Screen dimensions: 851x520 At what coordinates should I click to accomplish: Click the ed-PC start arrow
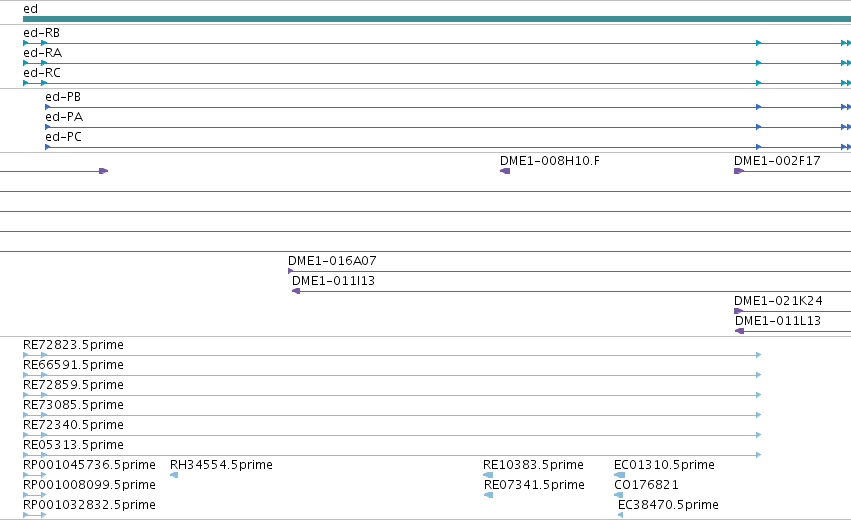click(x=48, y=147)
